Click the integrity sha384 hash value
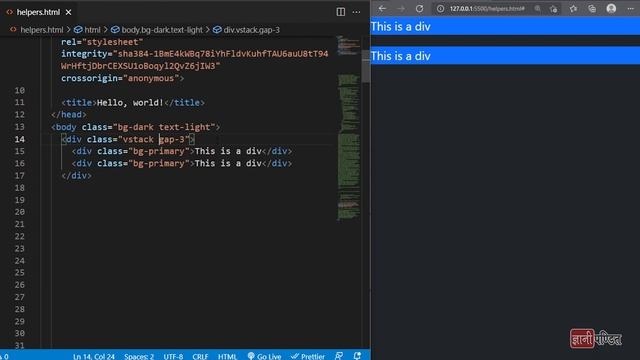Viewport: 640px width, 360px height. click(194, 60)
